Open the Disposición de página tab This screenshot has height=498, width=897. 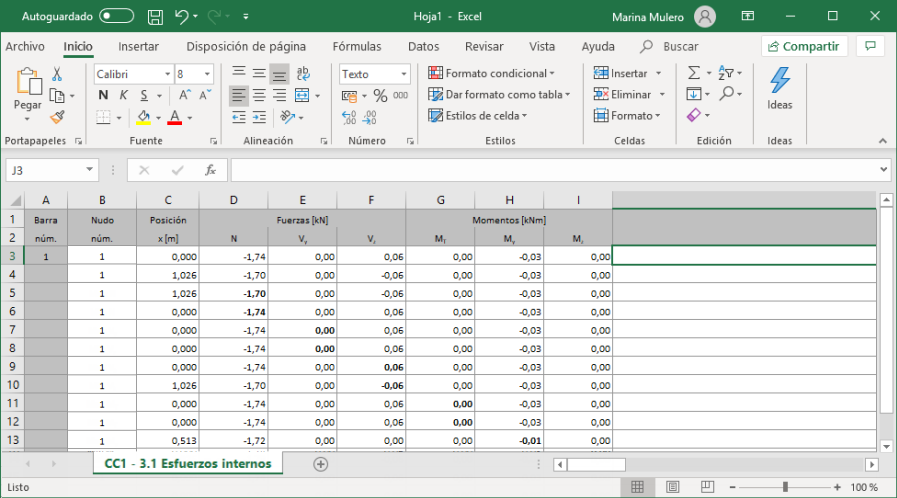[x=246, y=46]
